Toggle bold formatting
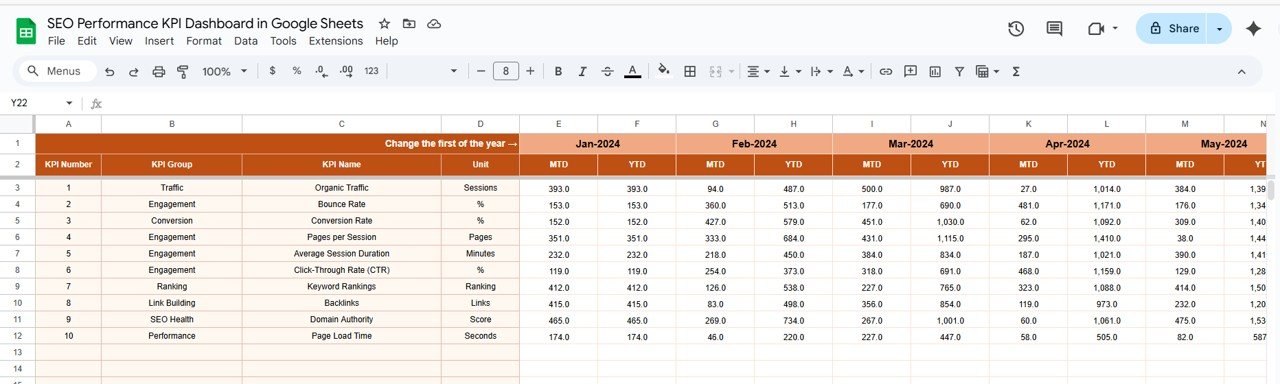 pyautogui.click(x=558, y=71)
